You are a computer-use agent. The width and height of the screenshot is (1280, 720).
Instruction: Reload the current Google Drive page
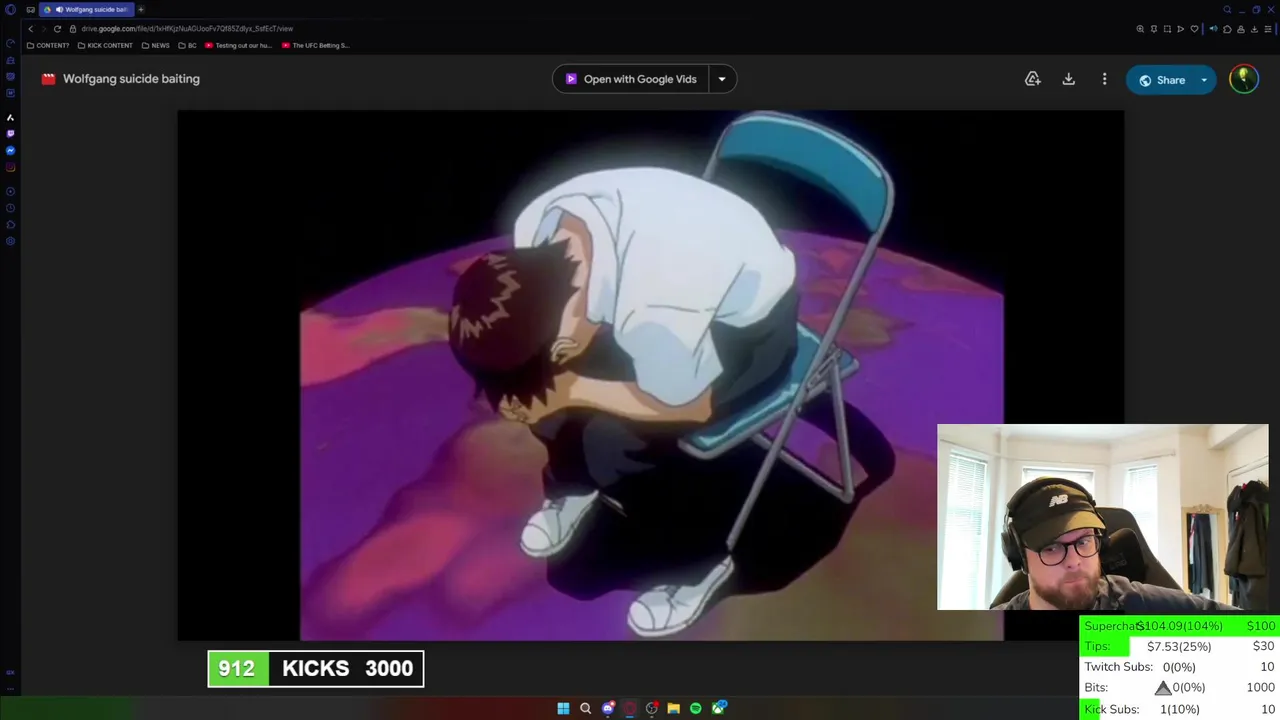(x=57, y=29)
